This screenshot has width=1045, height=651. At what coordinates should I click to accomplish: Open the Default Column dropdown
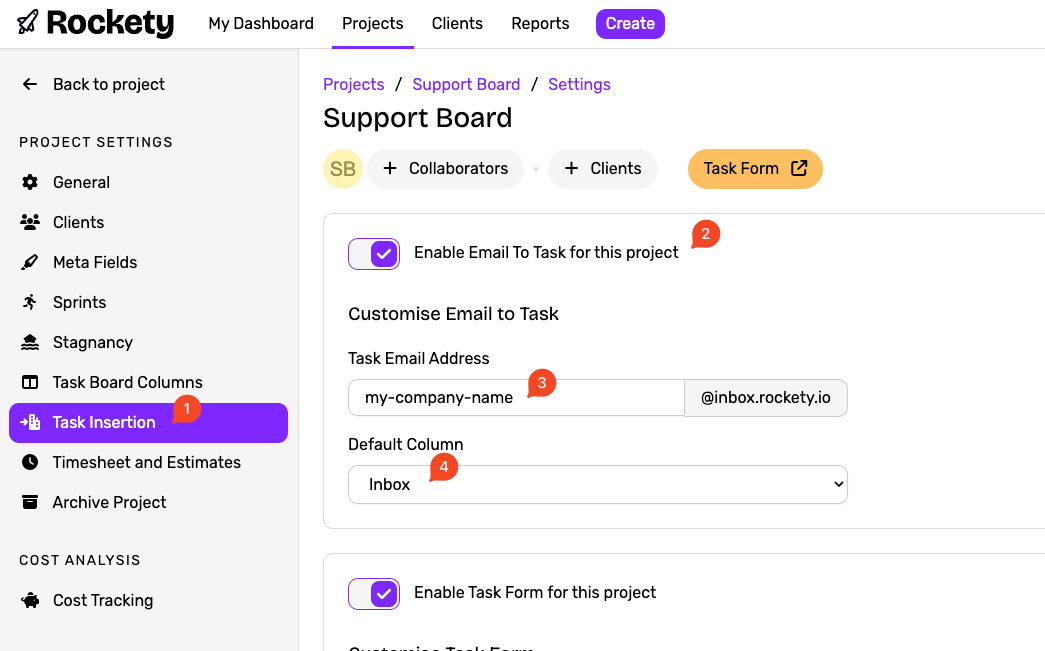[x=598, y=484]
